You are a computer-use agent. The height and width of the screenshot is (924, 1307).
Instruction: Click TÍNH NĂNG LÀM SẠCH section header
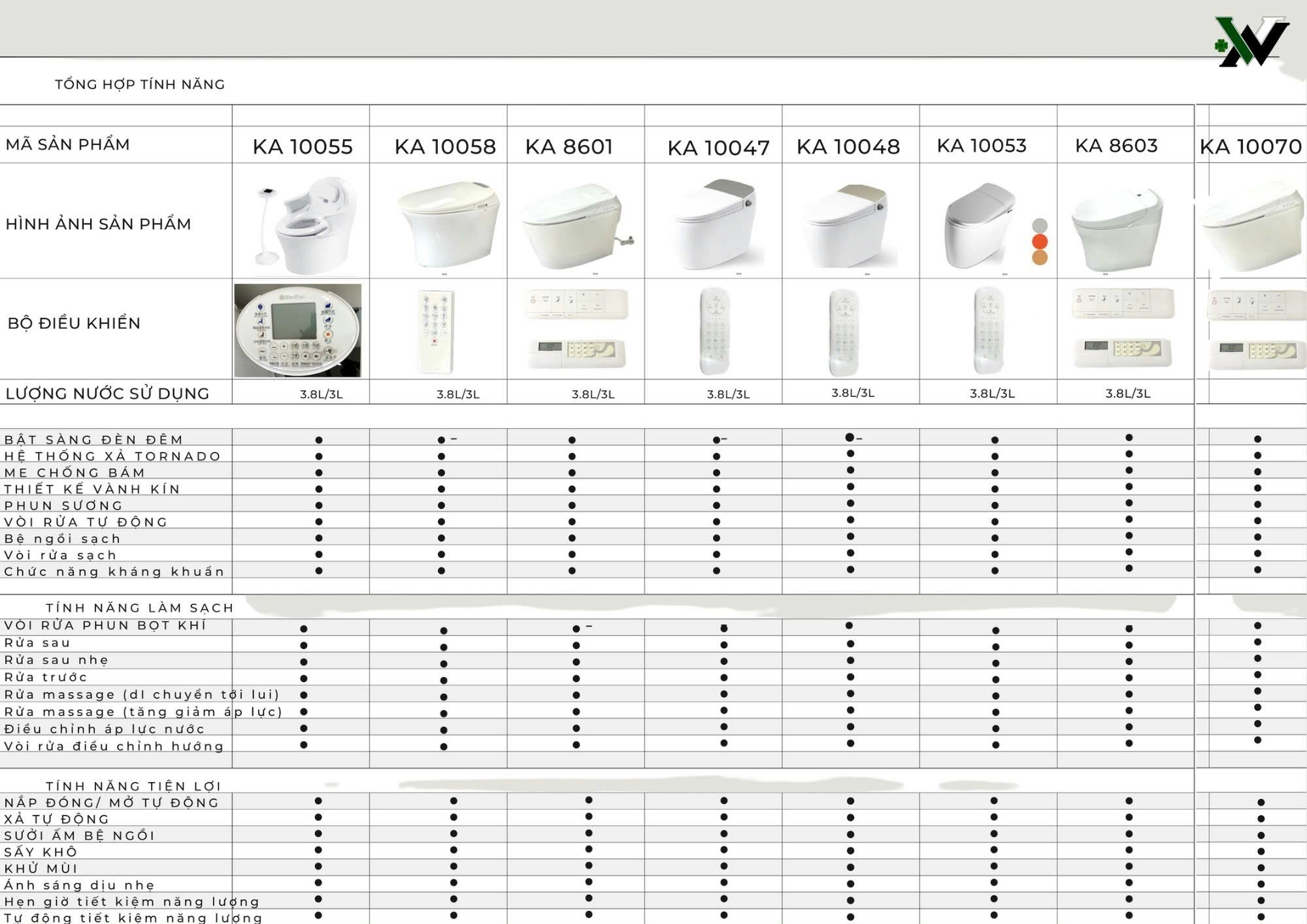[140, 608]
